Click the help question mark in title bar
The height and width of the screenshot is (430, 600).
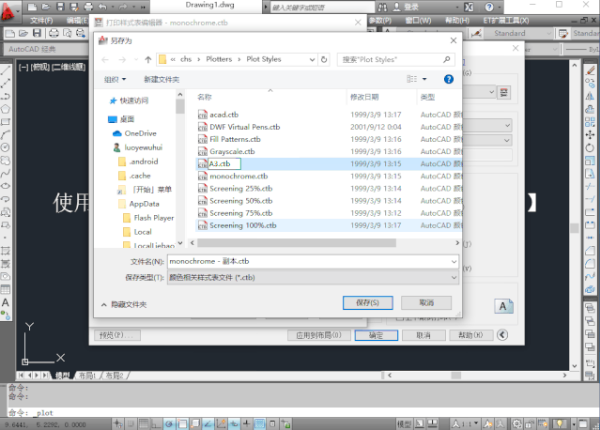pyautogui.click(x=489, y=7)
